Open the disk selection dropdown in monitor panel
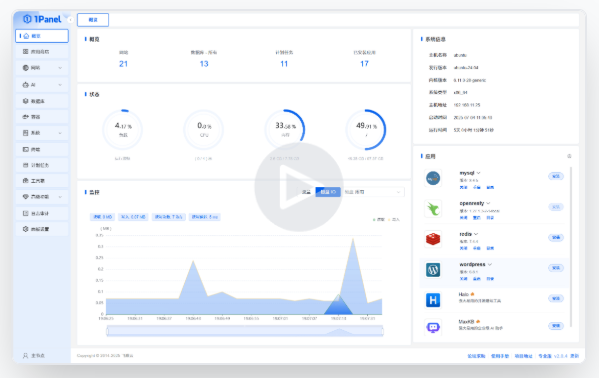The image size is (599, 378). (373, 192)
